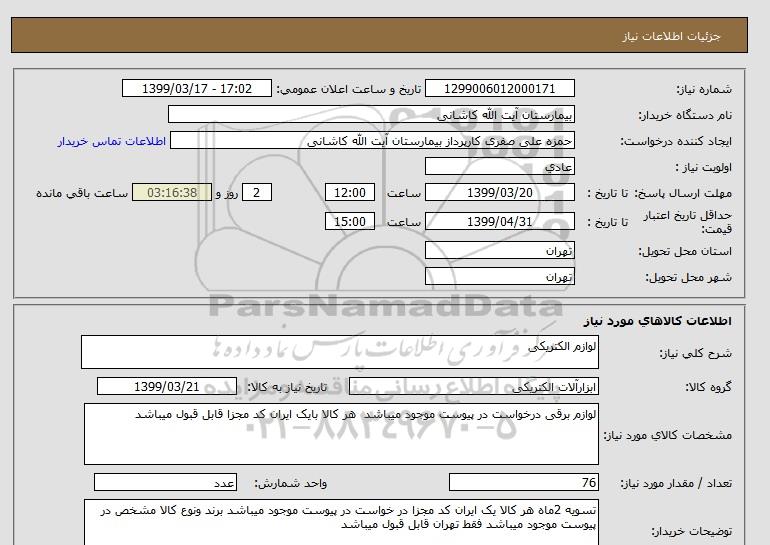Click the remaining time countdown 03:16:38
The width and height of the screenshot is (770, 545).
(x=172, y=192)
